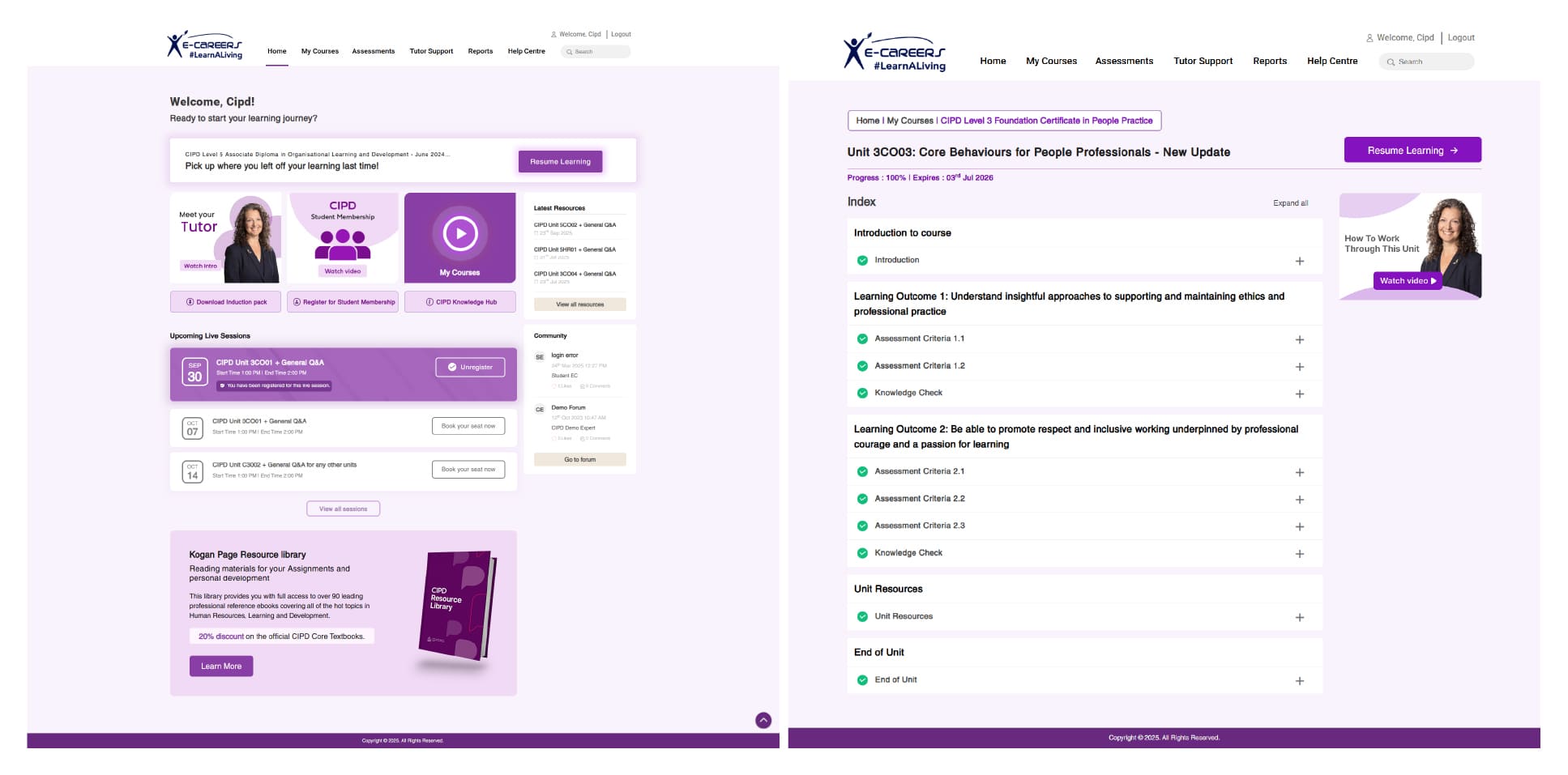The width and height of the screenshot is (1568, 775).
Task: Click the green check next to Introduction
Action: 862,261
